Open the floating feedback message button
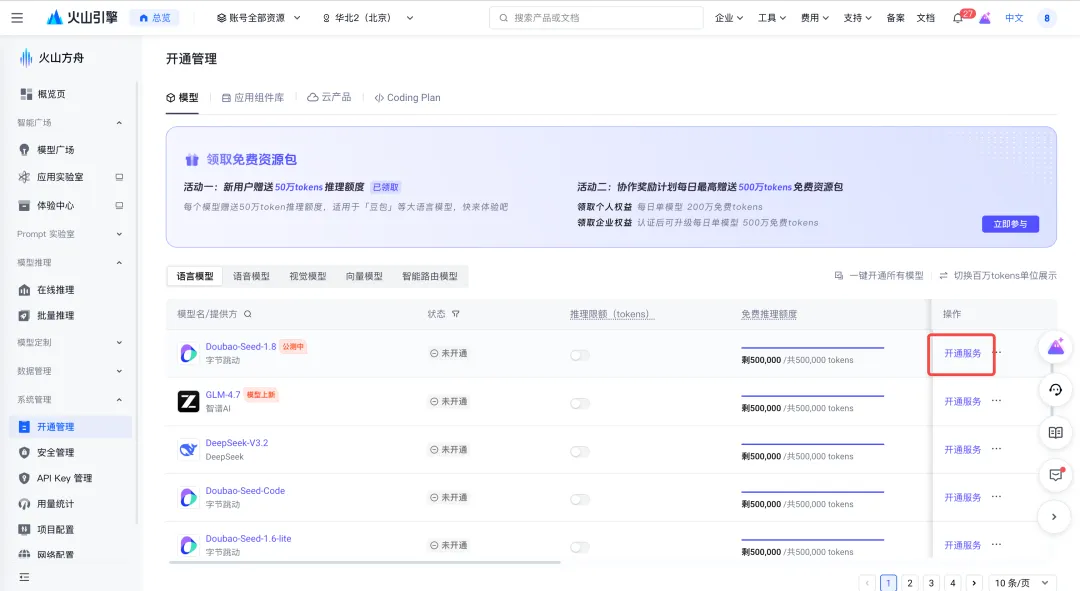The width and height of the screenshot is (1080, 591). pos(1055,475)
